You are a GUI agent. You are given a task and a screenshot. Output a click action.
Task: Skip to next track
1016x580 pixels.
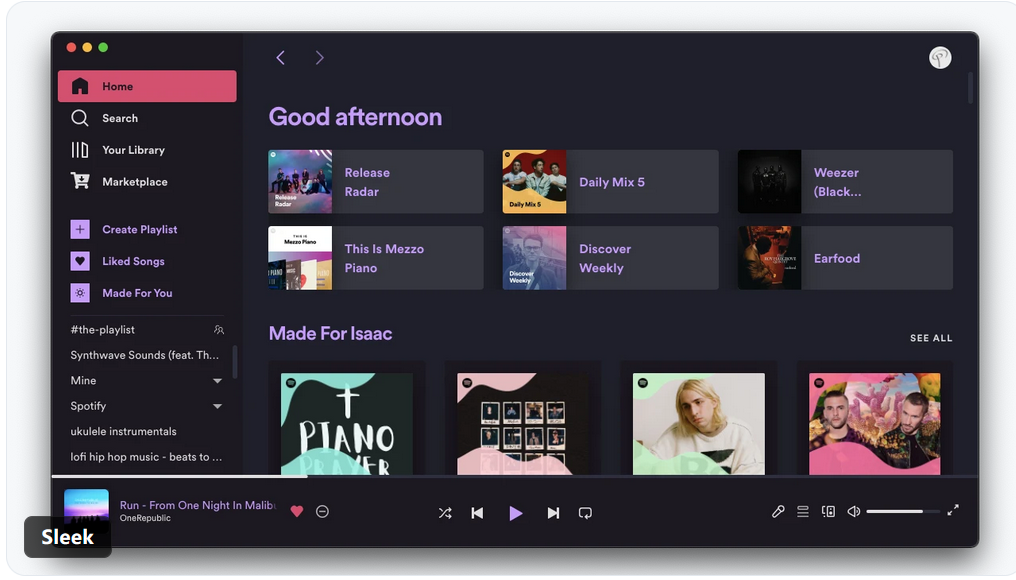coord(553,513)
